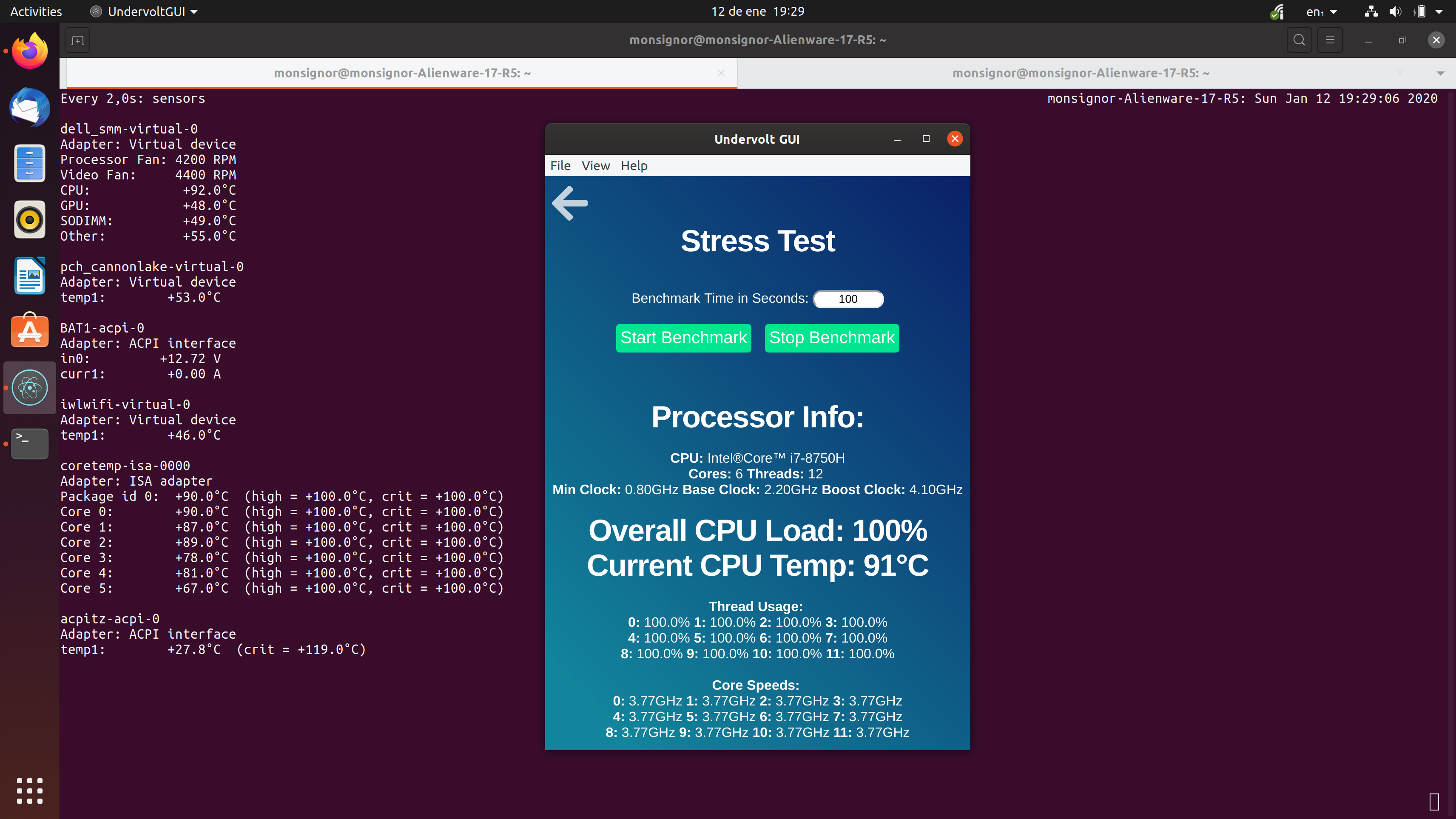Switch to the second terminal tab
Screen dimensions: 1456x819
pyautogui.click(x=1080, y=73)
